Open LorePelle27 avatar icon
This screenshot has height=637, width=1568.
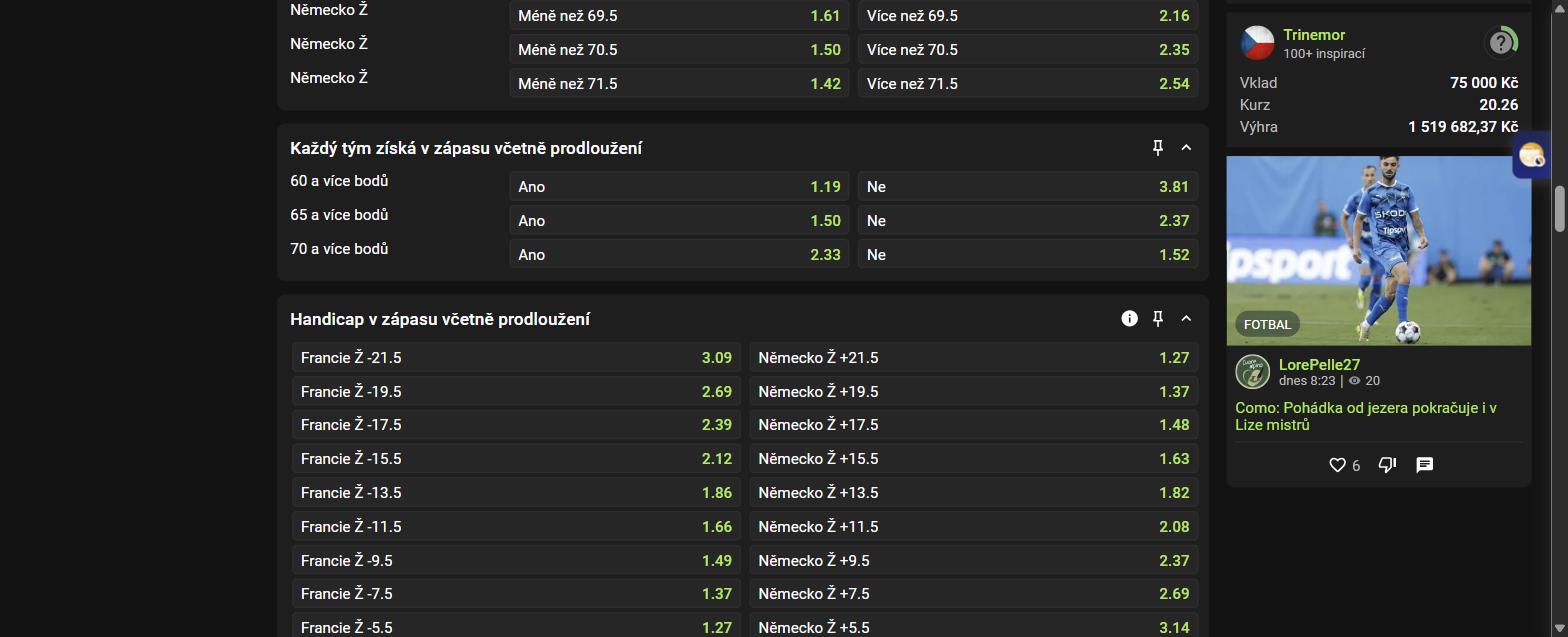[1253, 372]
